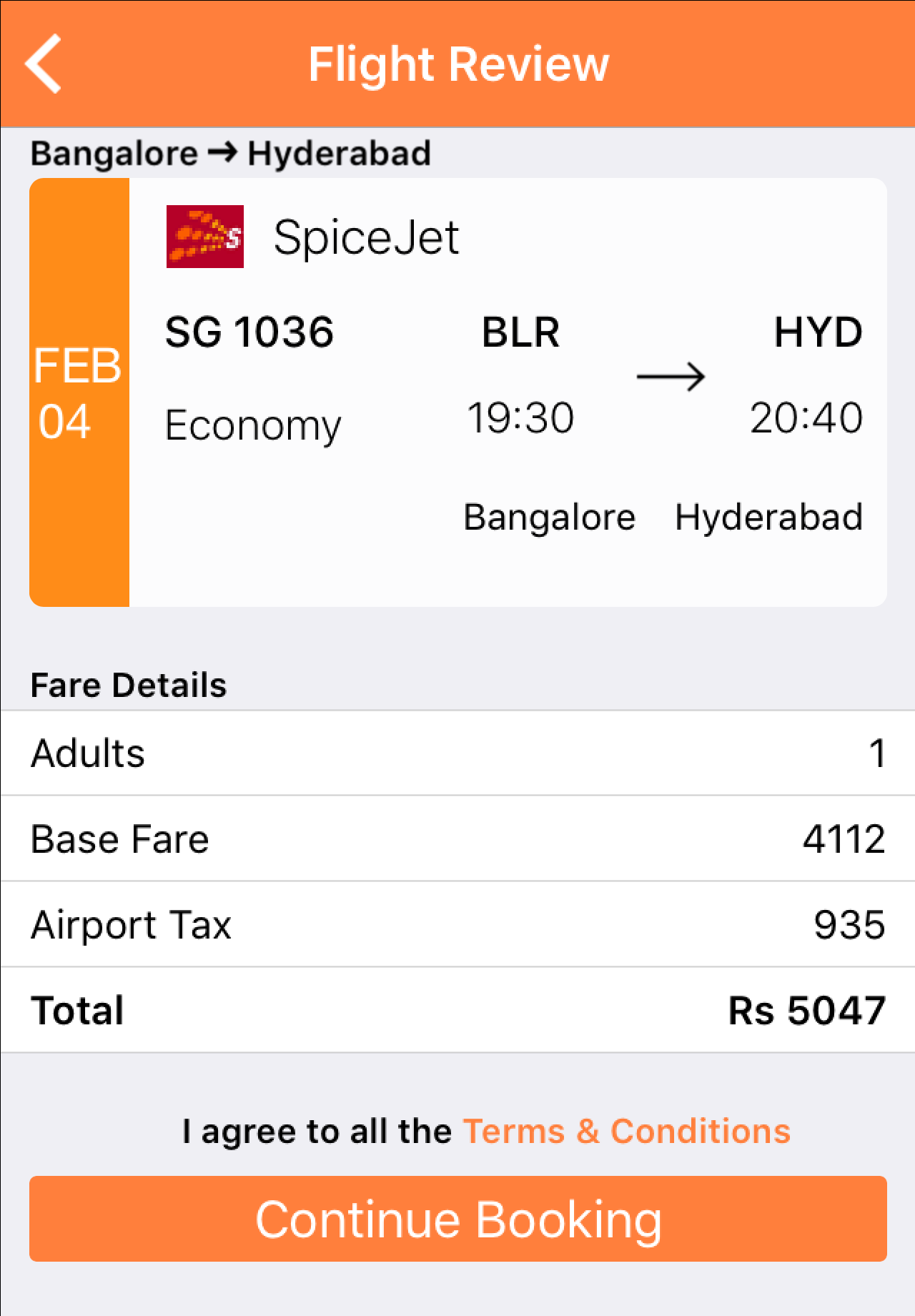Click the SpiceJet airline logo
The width and height of the screenshot is (915, 1316).
point(205,237)
